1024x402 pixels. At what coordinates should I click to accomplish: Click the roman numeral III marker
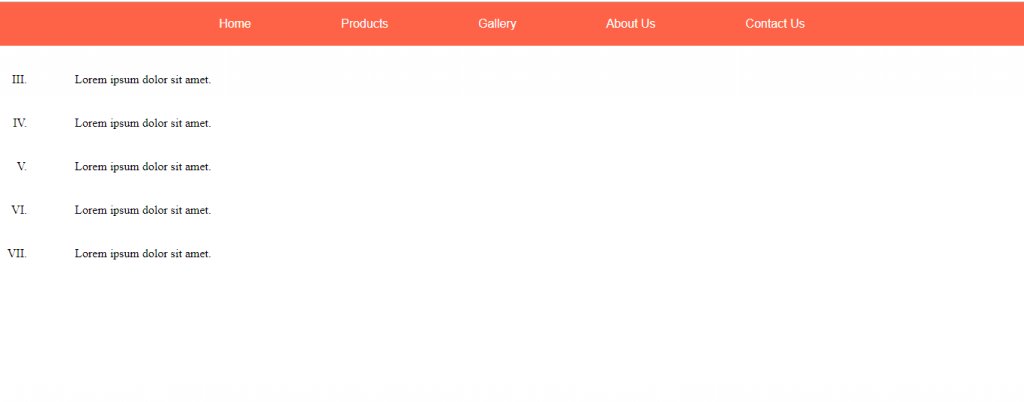pyautogui.click(x=20, y=80)
